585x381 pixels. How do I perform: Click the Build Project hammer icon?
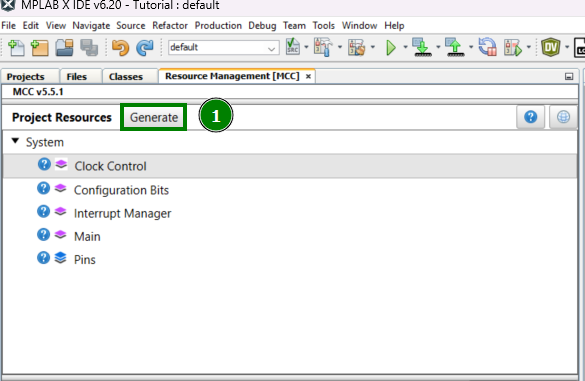(x=323, y=47)
